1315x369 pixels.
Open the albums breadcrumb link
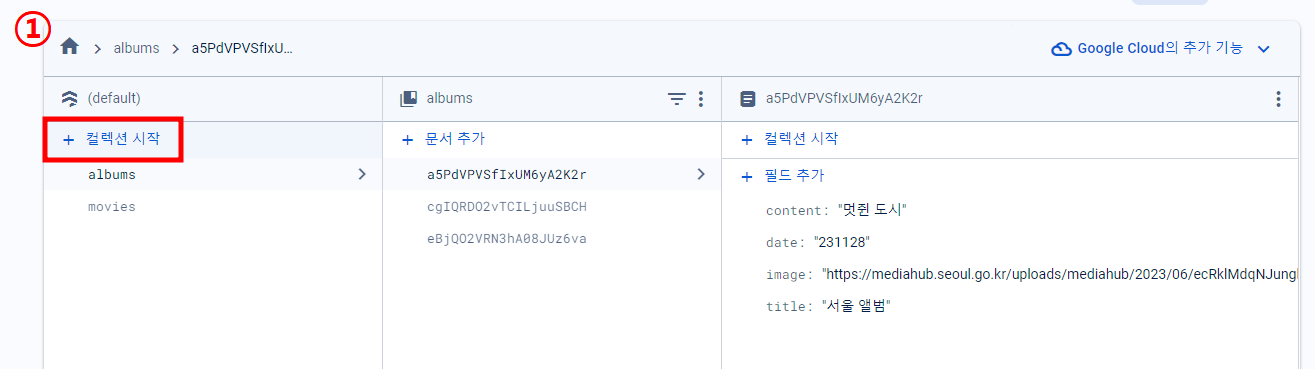pos(136,48)
